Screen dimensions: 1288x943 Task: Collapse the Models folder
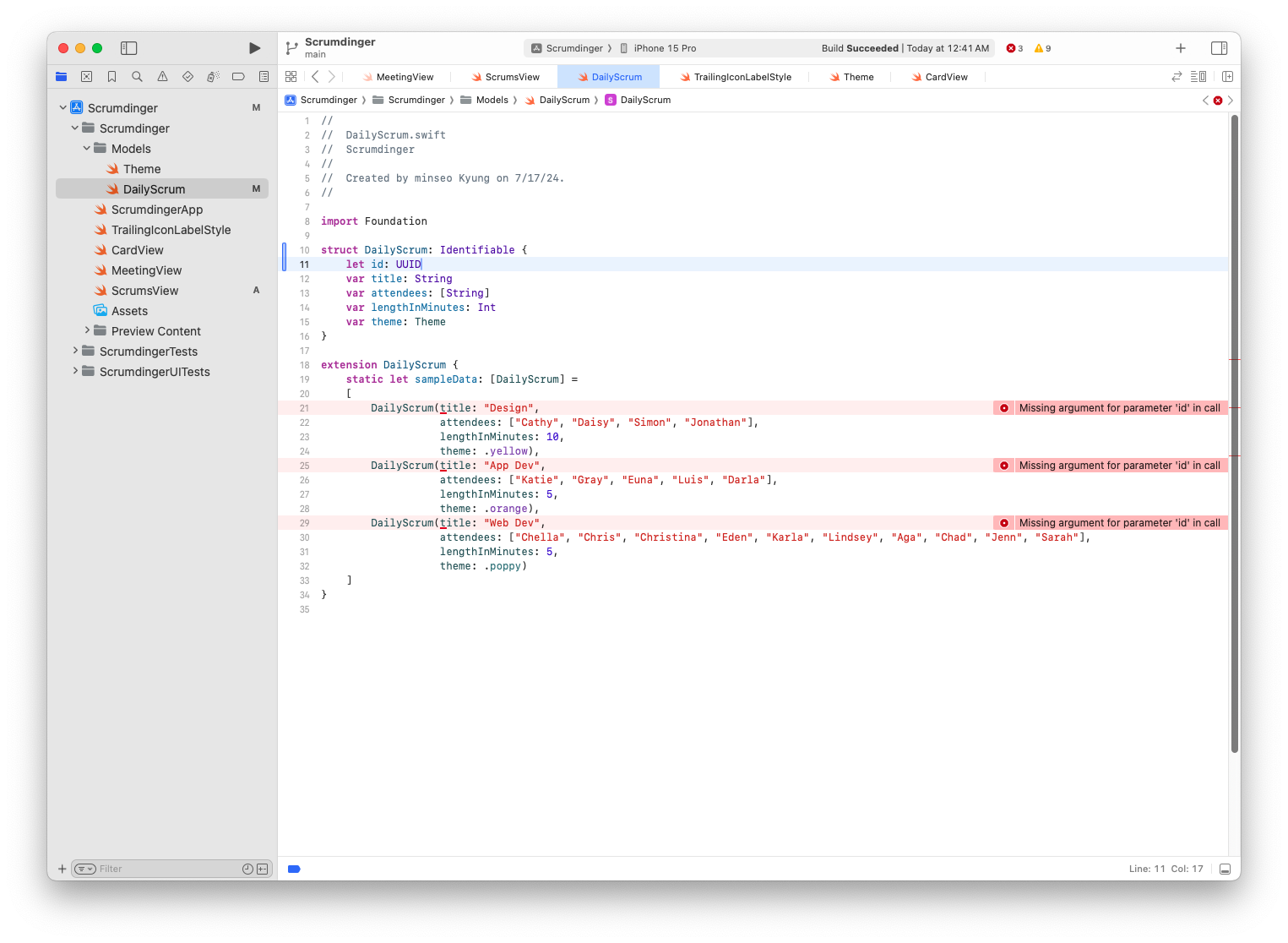point(86,148)
